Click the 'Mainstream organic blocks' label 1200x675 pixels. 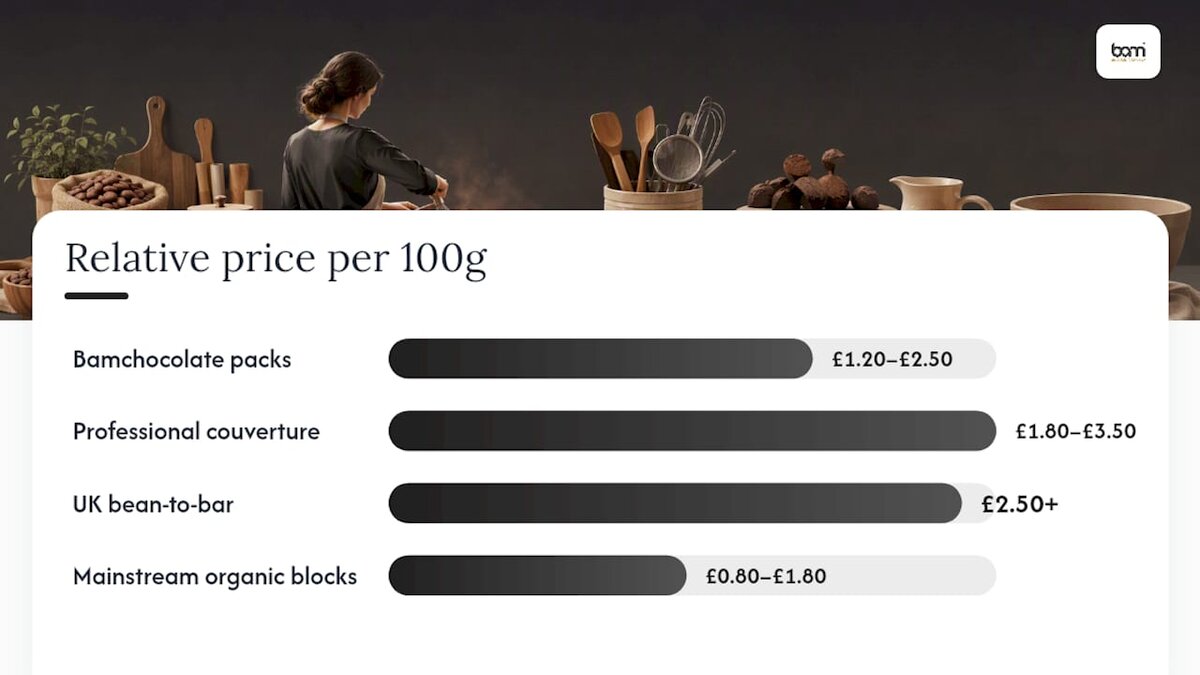(215, 577)
